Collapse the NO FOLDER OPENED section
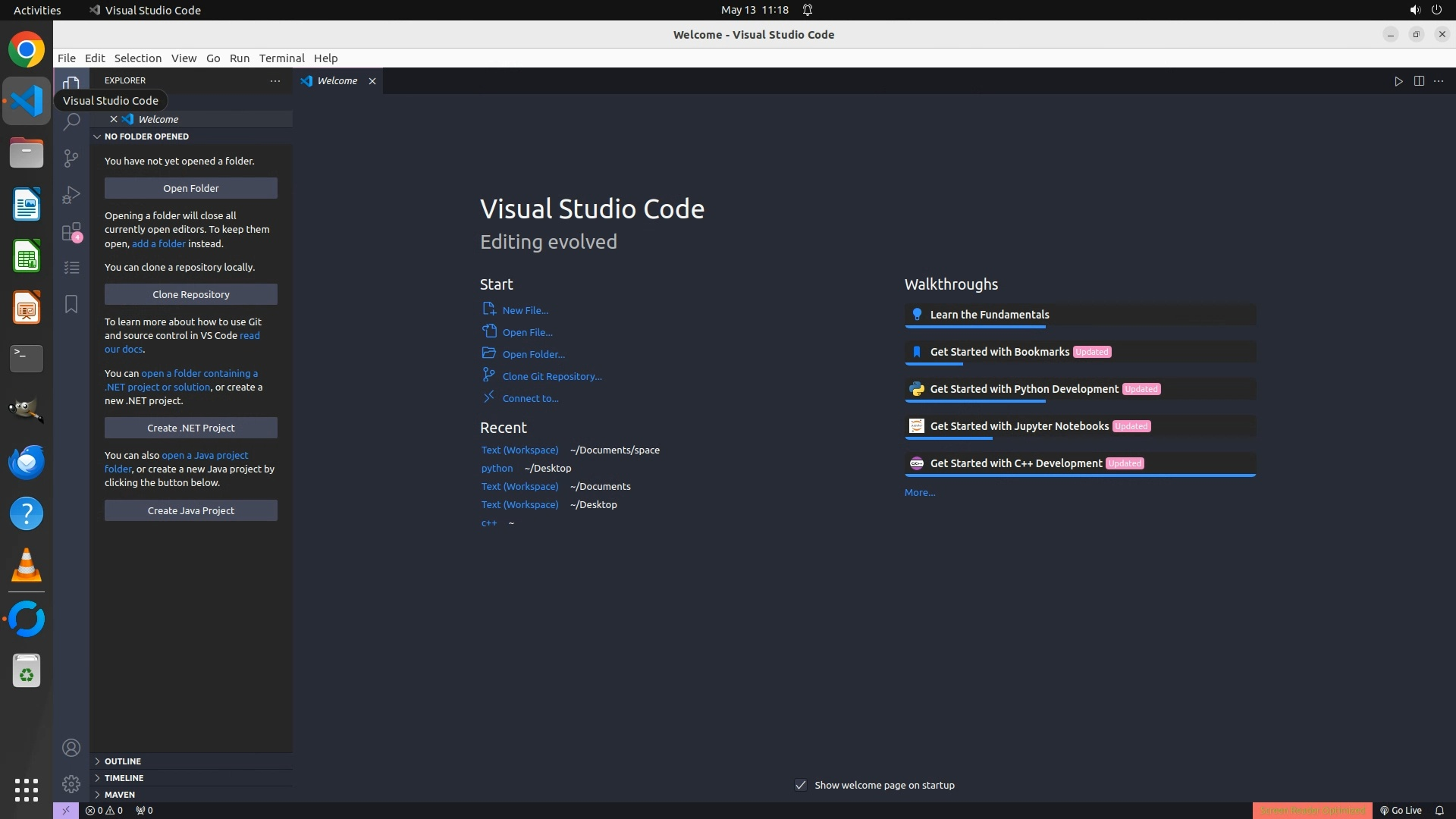 (146, 136)
